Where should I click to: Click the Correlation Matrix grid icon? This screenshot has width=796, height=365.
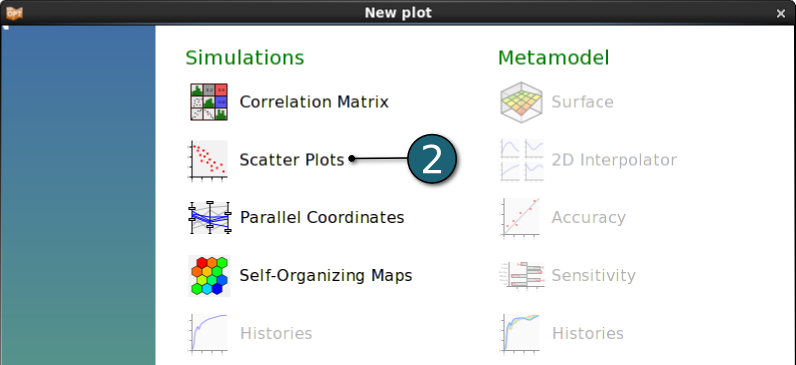pyautogui.click(x=209, y=102)
